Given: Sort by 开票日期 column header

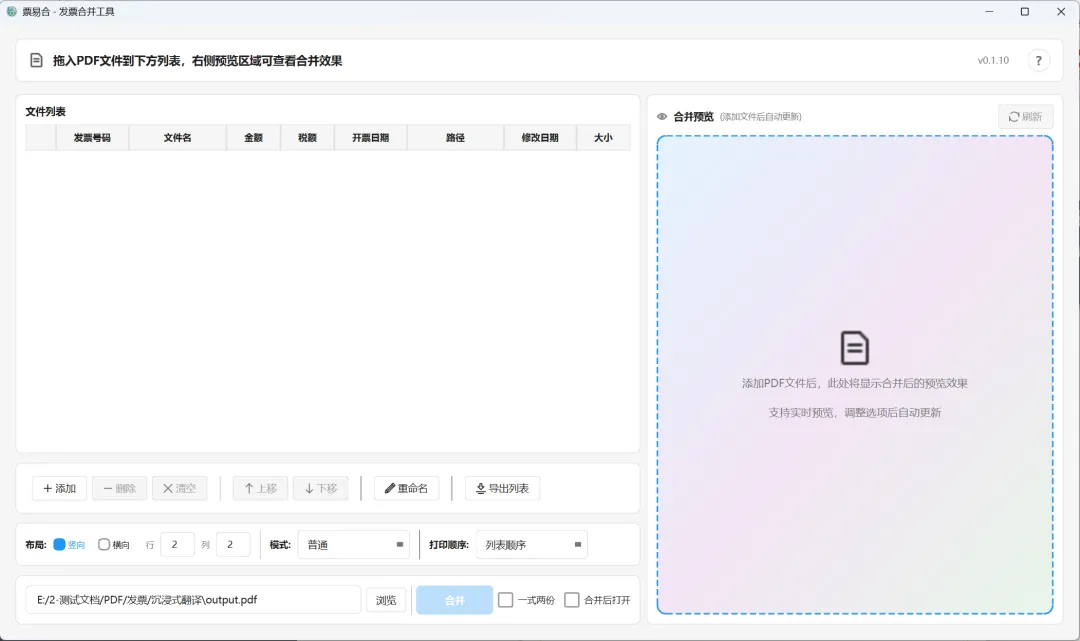Looking at the screenshot, I should point(371,138).
